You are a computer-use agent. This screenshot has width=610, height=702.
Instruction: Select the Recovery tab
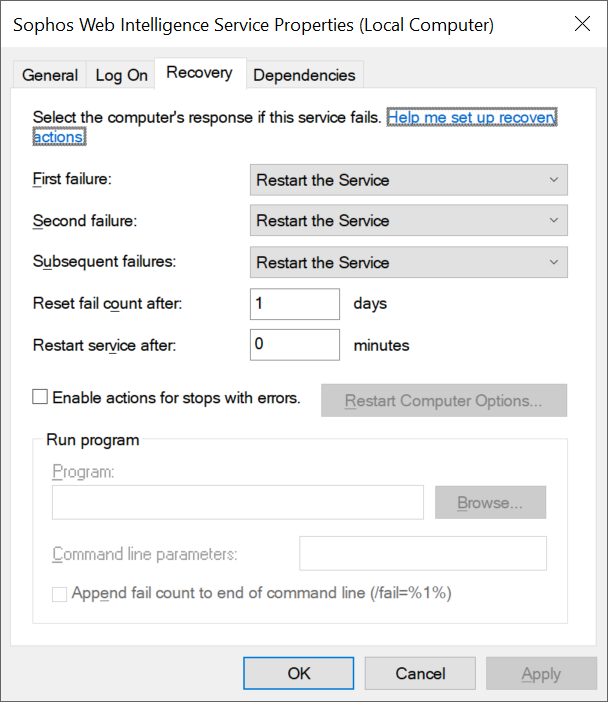[x=200, y=73]
